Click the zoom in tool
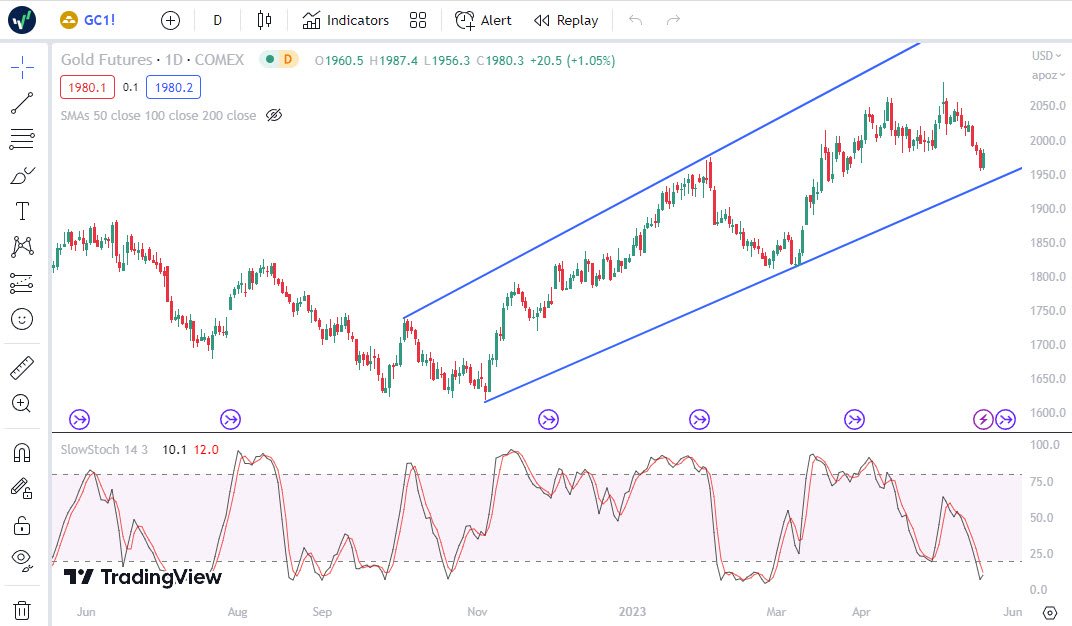Screen dimensions: 1072x626 tap(22, 403)
